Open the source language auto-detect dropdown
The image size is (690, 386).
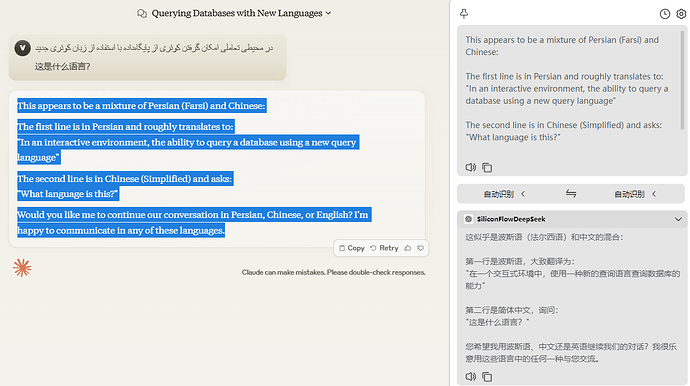click(x=504, y=194)
